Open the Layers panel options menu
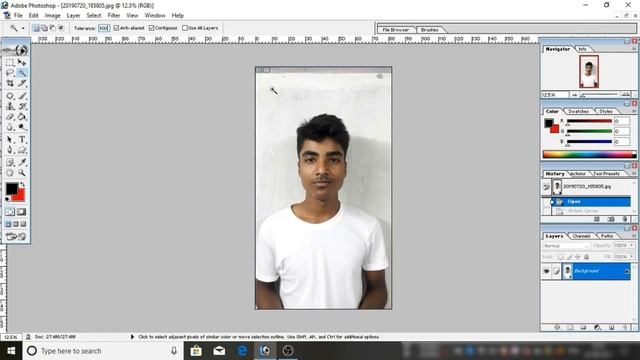 point(634,236)
